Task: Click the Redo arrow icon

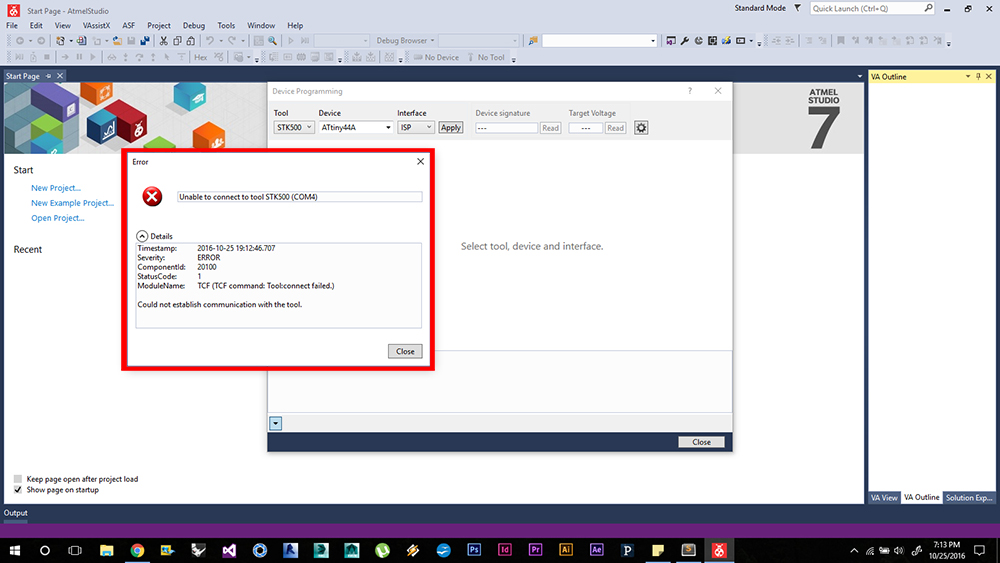Action: pyautogui.click(x=232, y=41)
